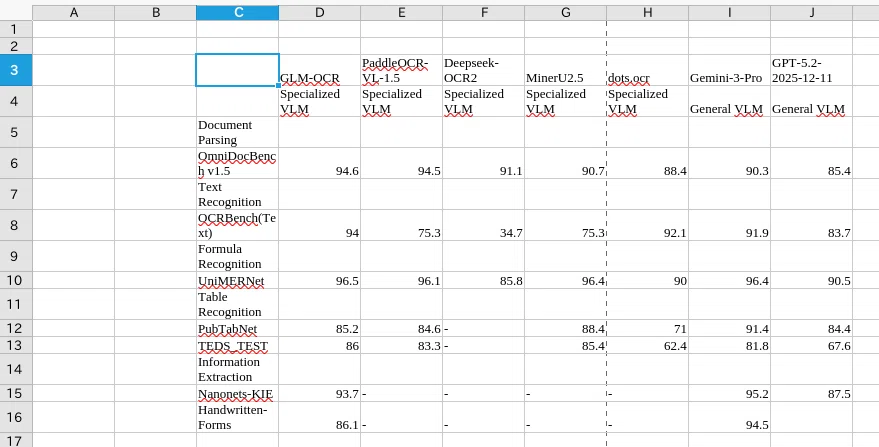879x447 pixels.
Task: Select column header I
Action: click(x=729, y=13)
